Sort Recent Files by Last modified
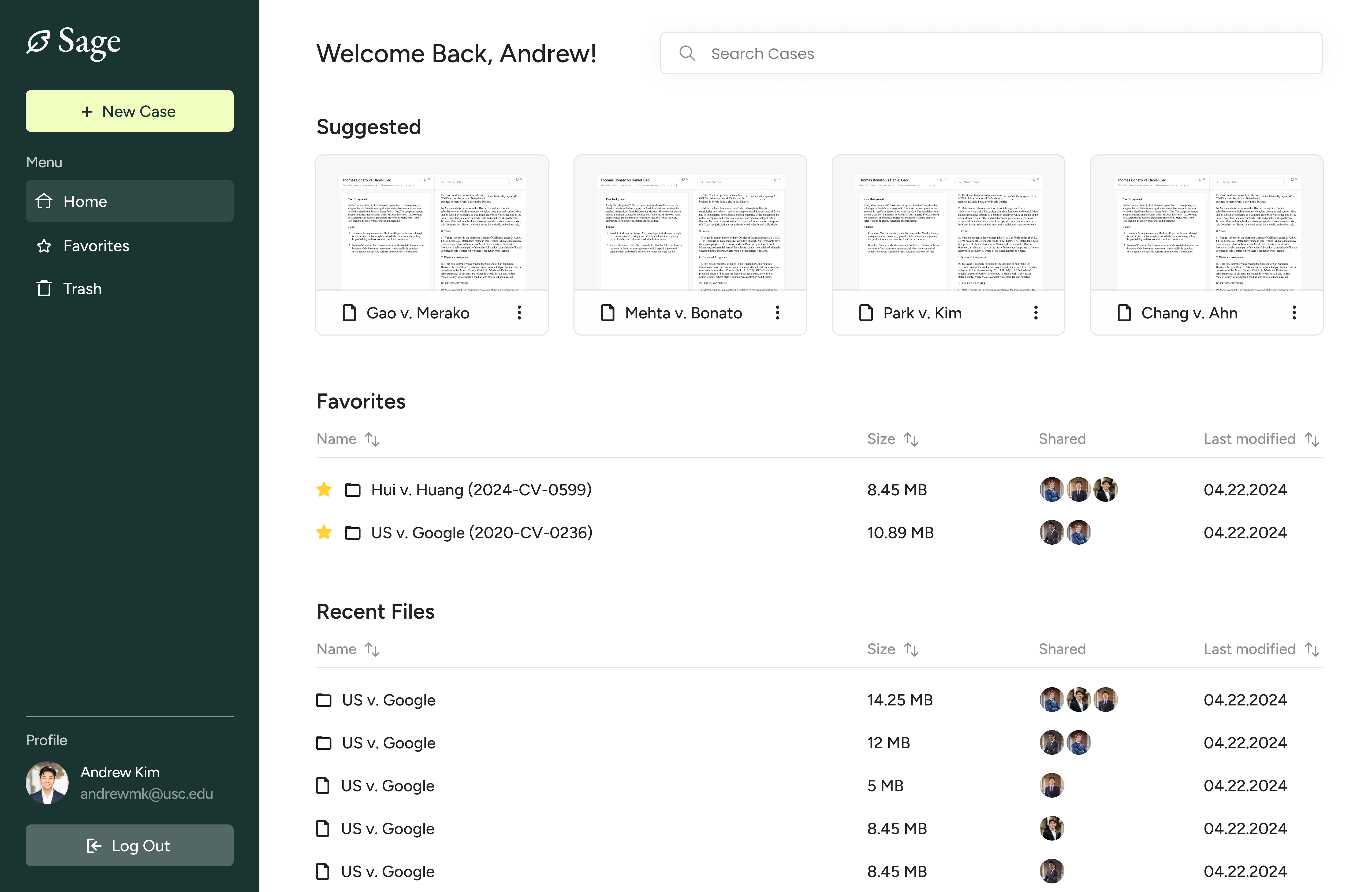 [x=1311, y=650]
